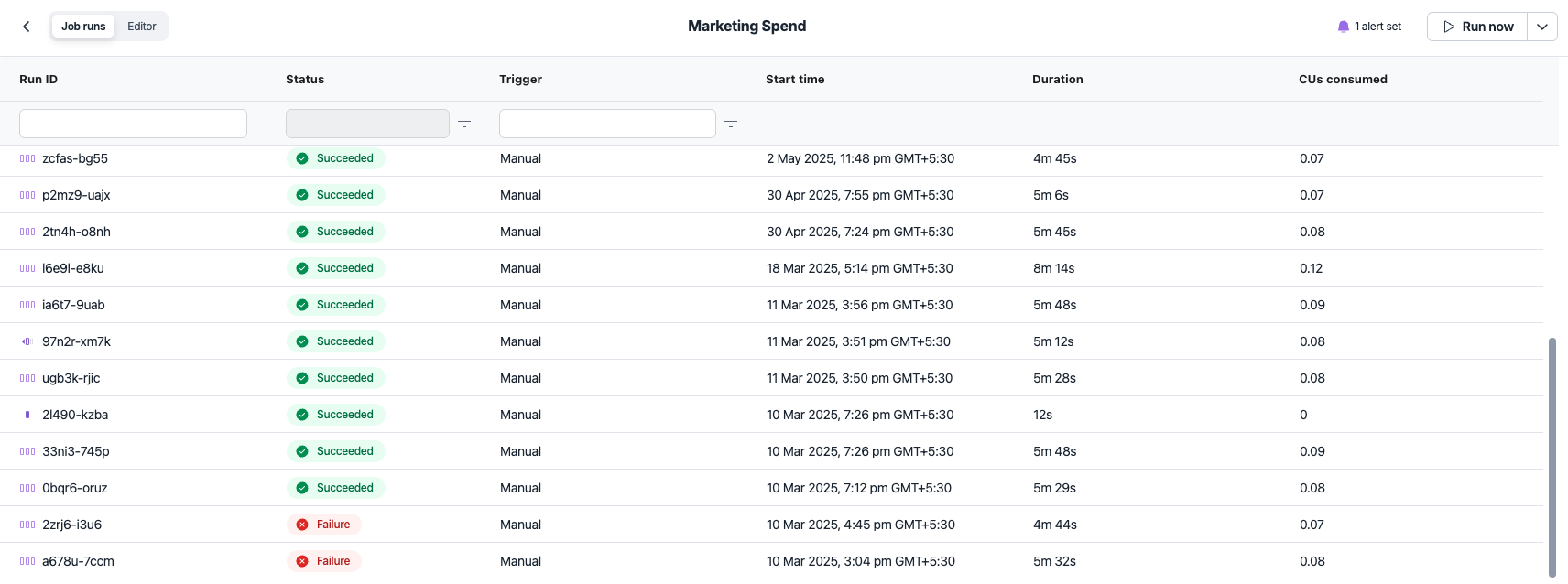
Task: Open run p2mz9-uajx
Action: [x=76, y=195]
